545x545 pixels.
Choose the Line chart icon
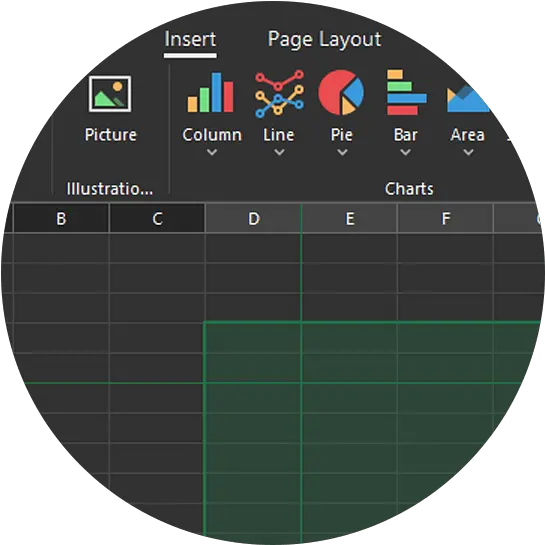[279, 93]
